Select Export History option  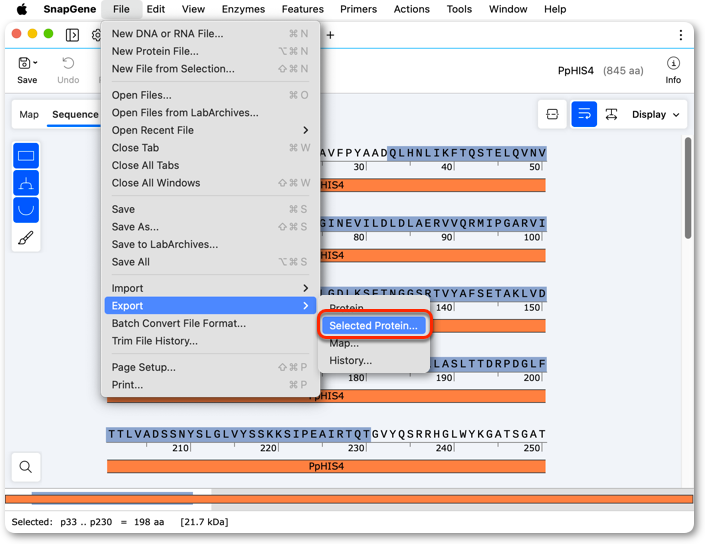click(x=374, y=361)
